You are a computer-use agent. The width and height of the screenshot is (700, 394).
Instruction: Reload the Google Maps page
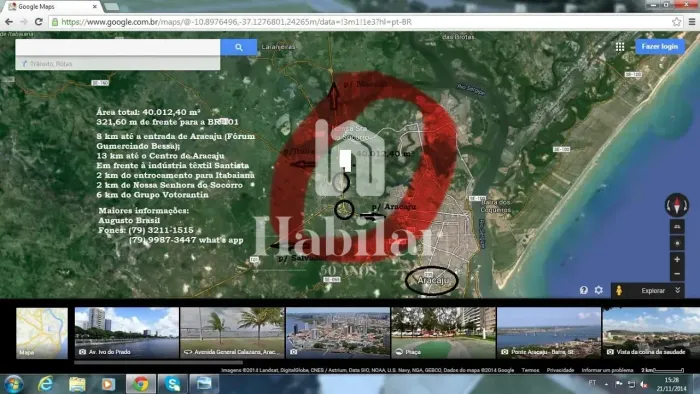coord(38,22)
